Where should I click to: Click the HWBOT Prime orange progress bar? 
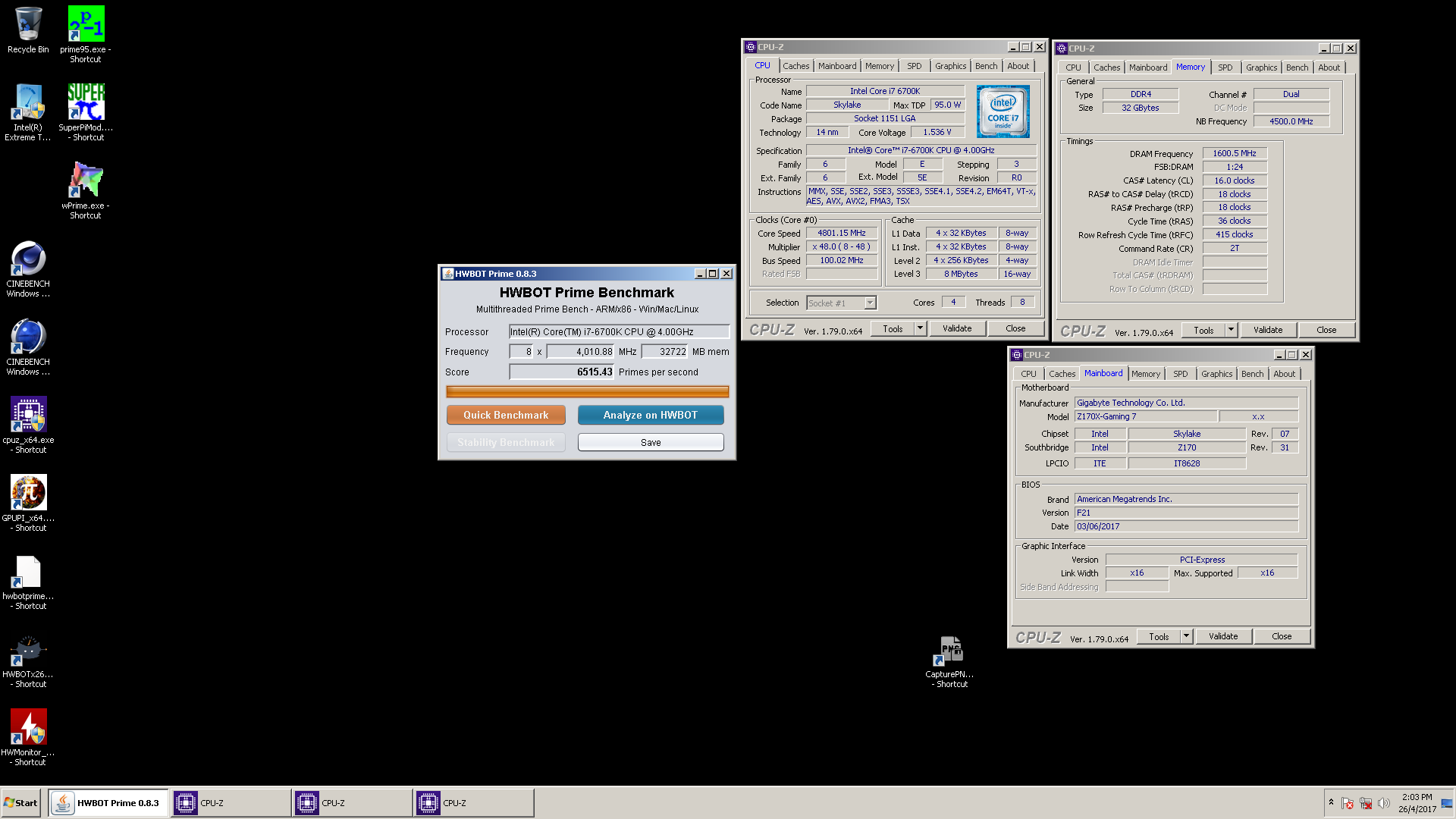tap(588, 391)
